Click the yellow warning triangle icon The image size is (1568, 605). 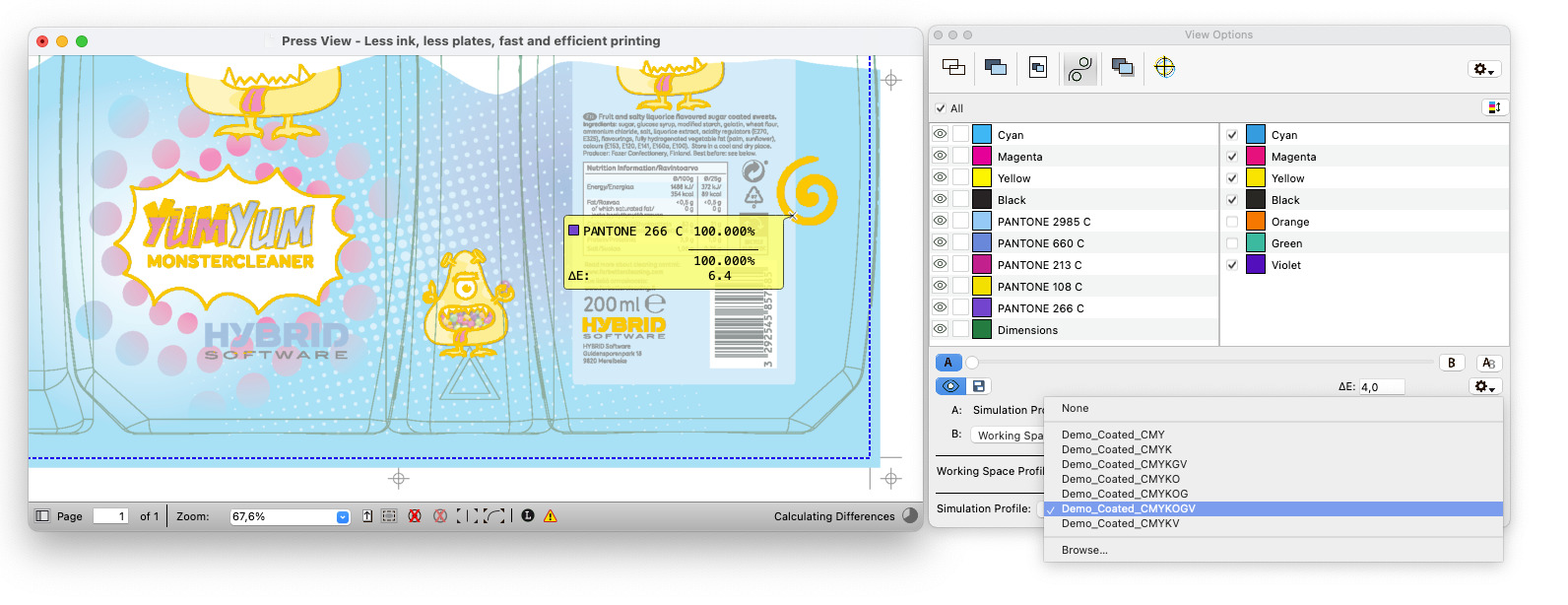click(551, 515)
